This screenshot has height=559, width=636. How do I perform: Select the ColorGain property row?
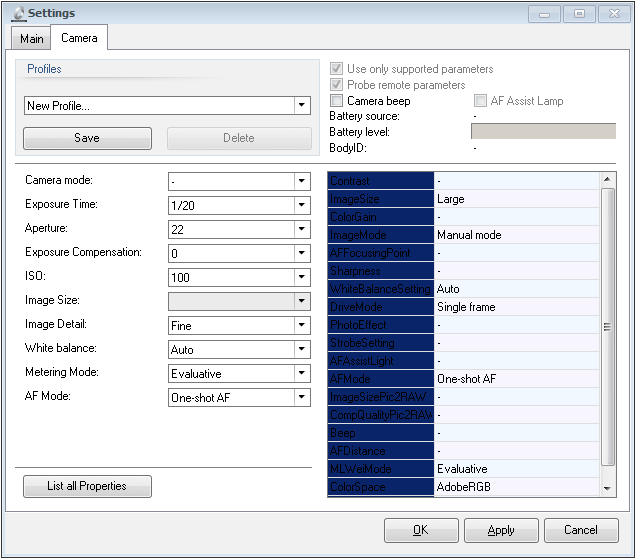click(463, 217)
